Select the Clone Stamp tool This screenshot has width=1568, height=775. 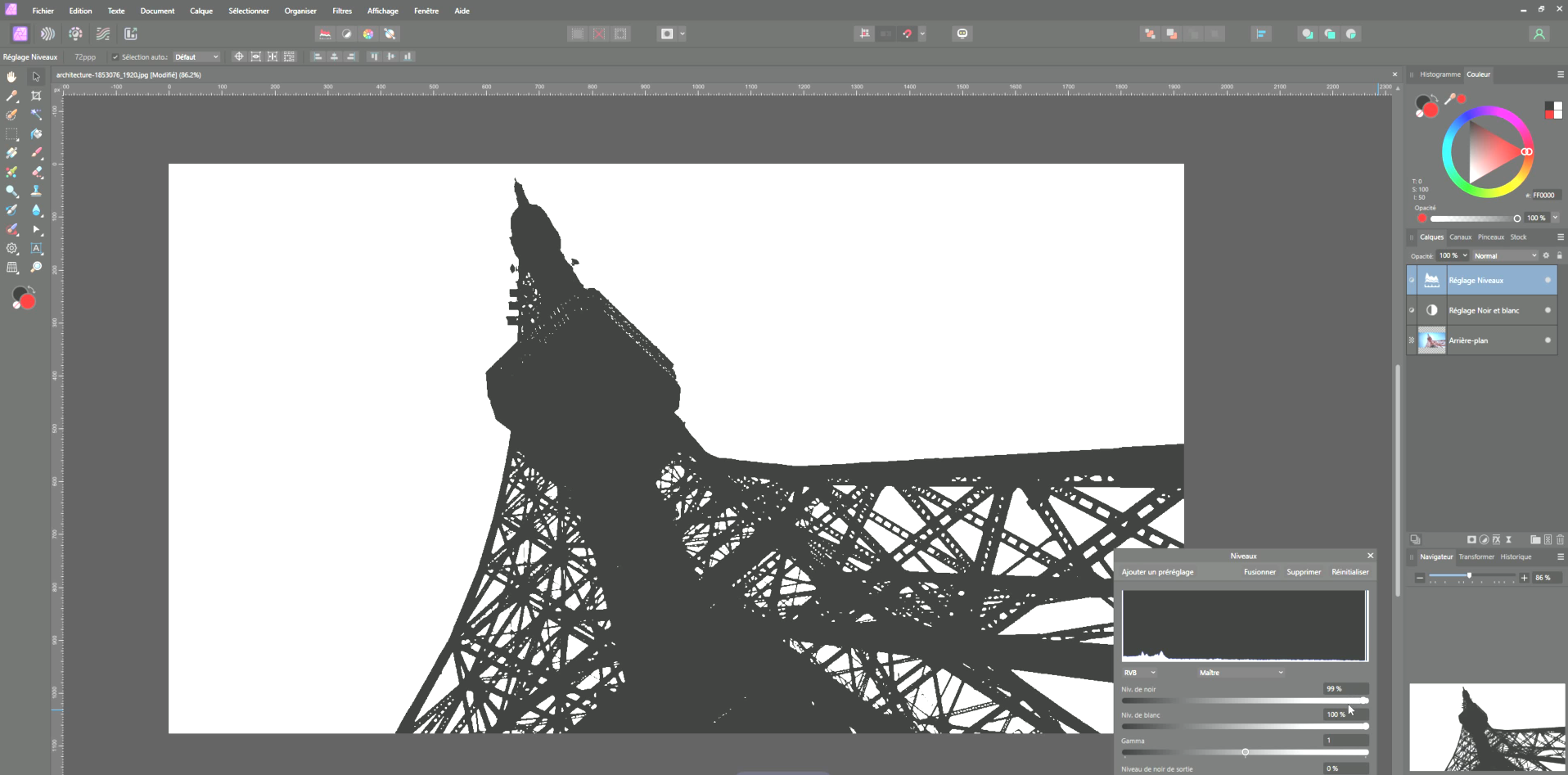(36, 191)
